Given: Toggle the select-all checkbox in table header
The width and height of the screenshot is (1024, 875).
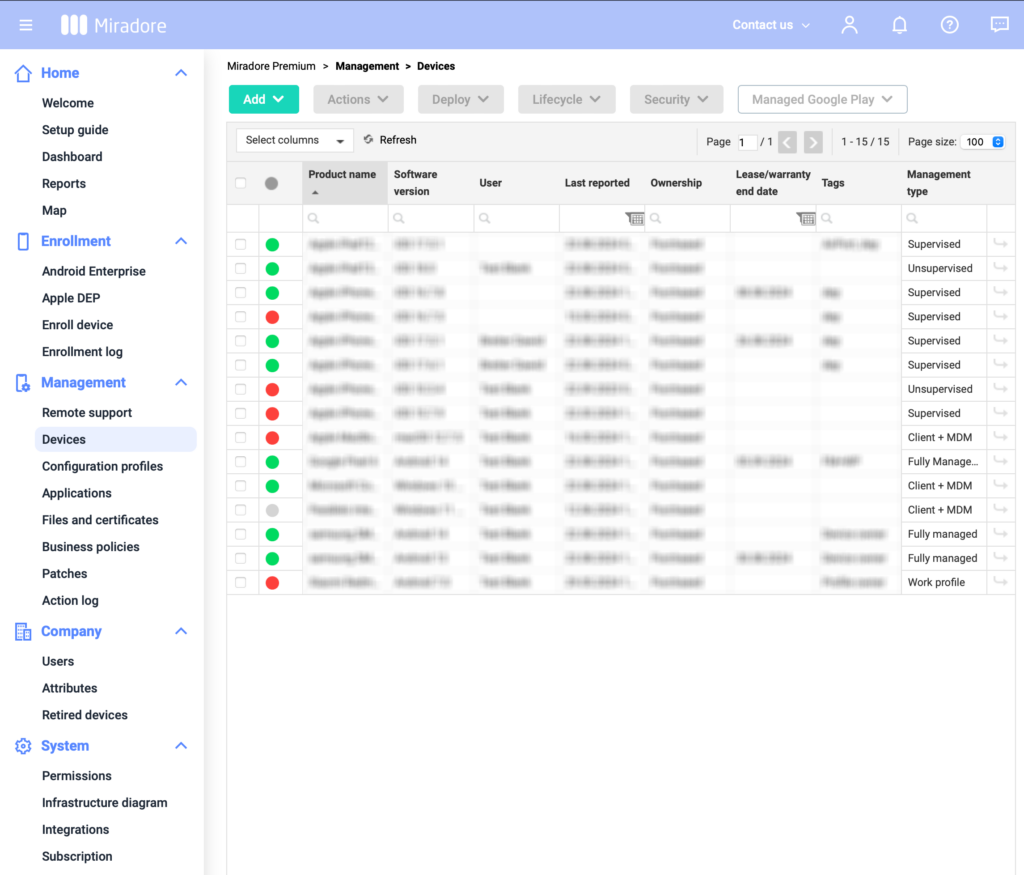Looking at the screenshot, I should coord(240,183).
